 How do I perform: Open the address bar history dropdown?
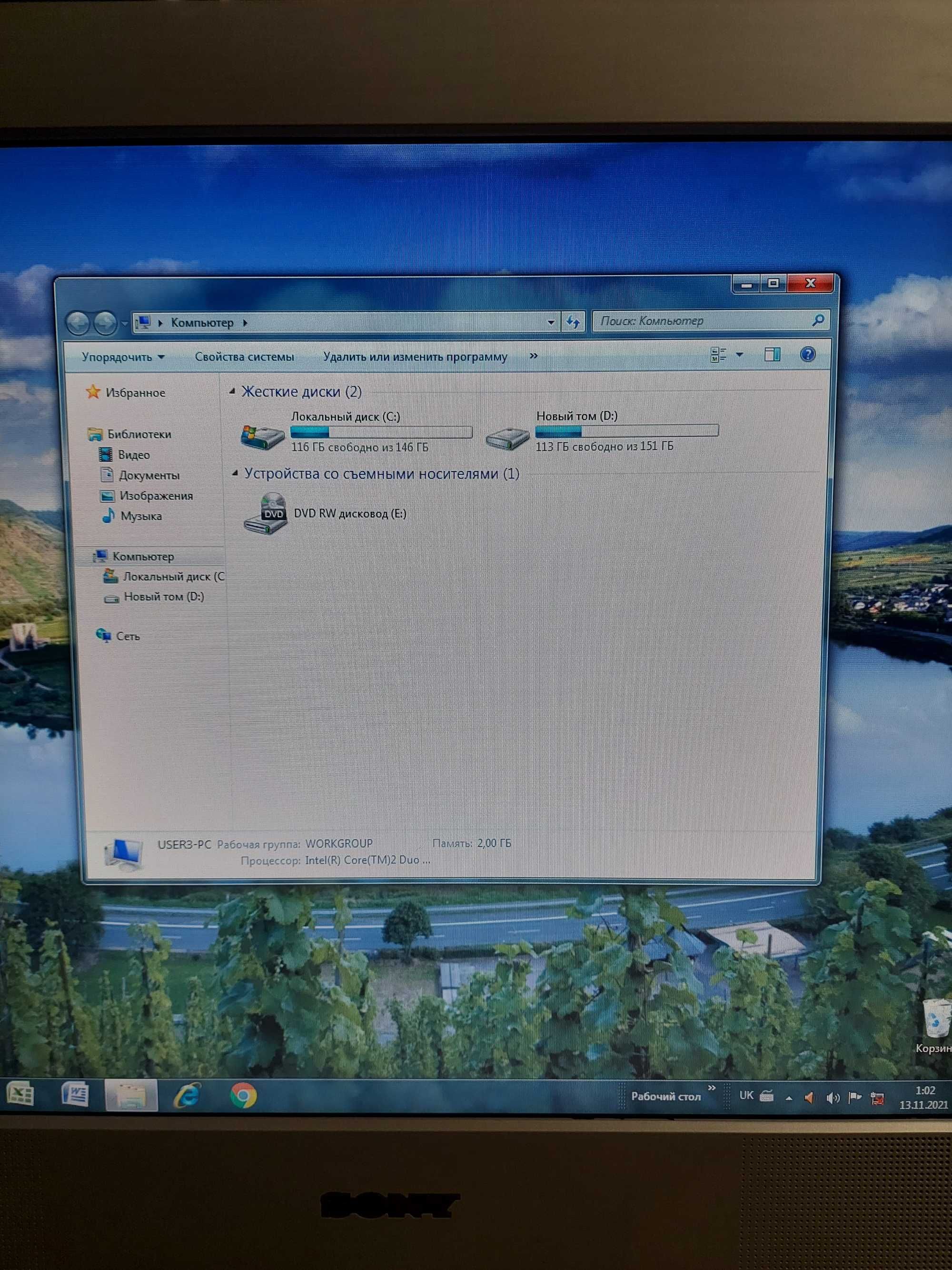[550, 322]
